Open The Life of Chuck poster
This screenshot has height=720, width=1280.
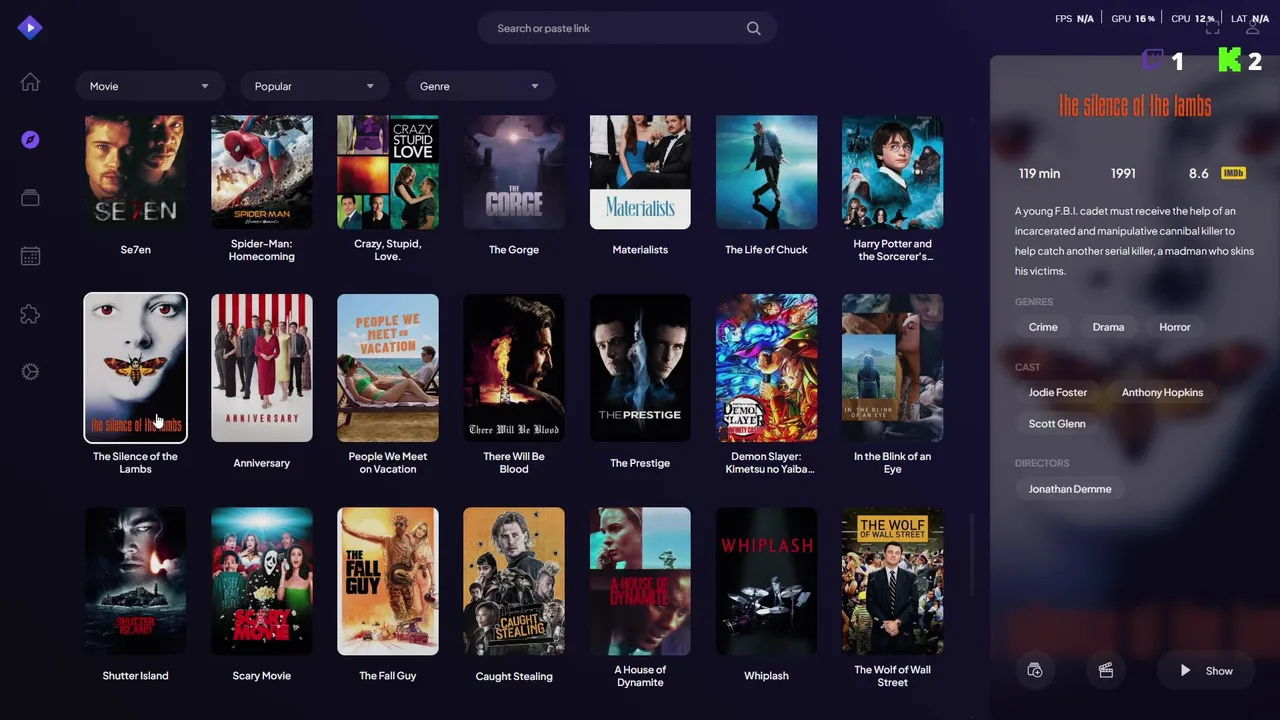pyautogui.click(x=766, y=172)
